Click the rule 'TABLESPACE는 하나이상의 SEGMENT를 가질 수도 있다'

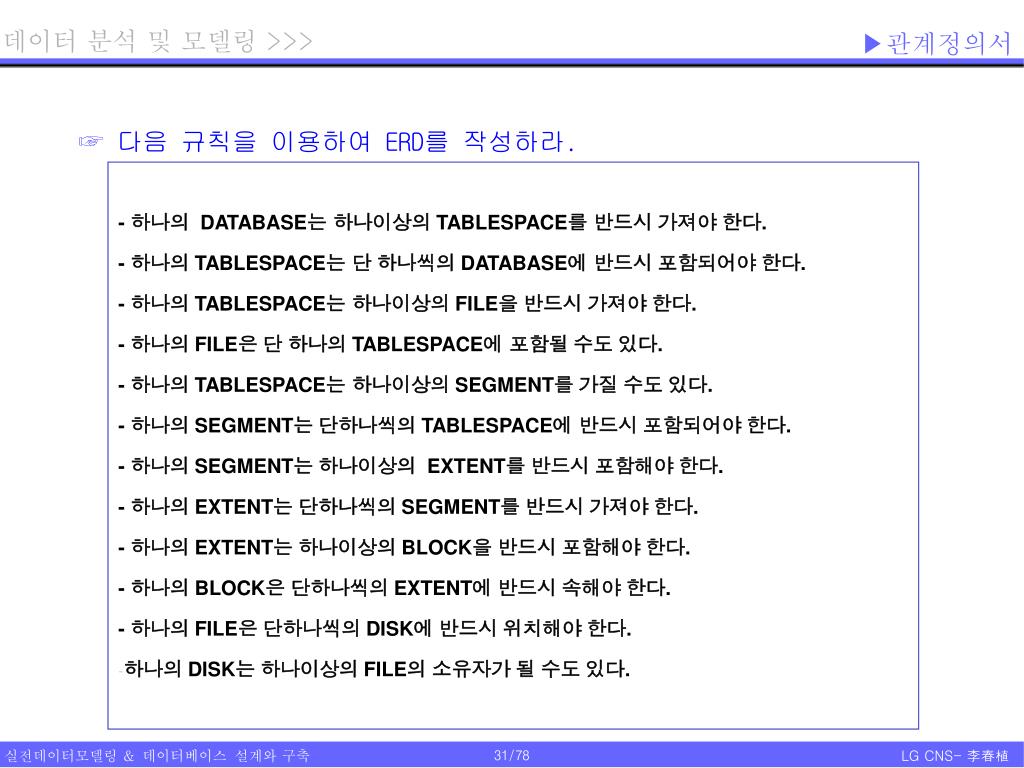tap(415, 384)
